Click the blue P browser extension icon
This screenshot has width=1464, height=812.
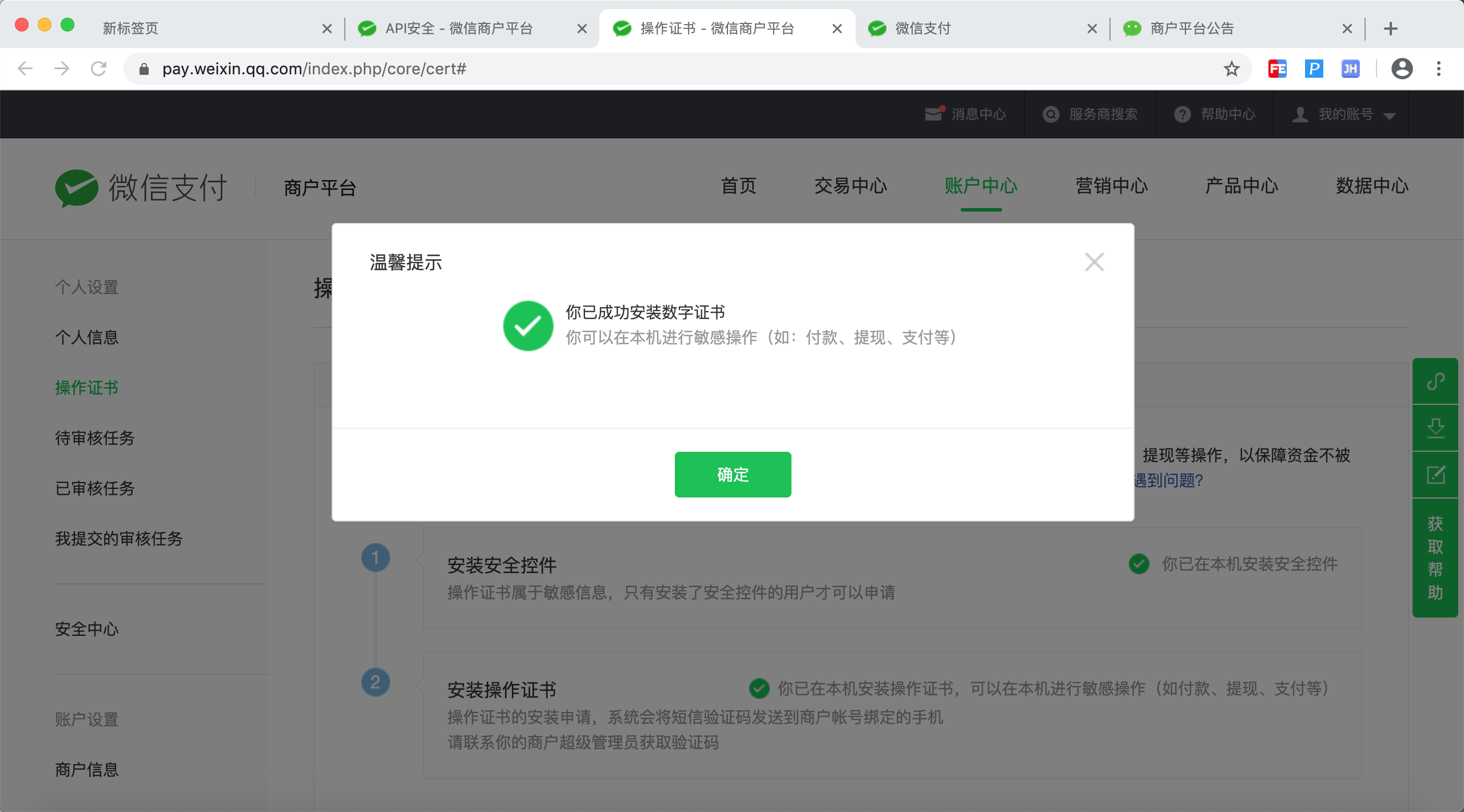pyautogui.click(x=1314, y=69)
